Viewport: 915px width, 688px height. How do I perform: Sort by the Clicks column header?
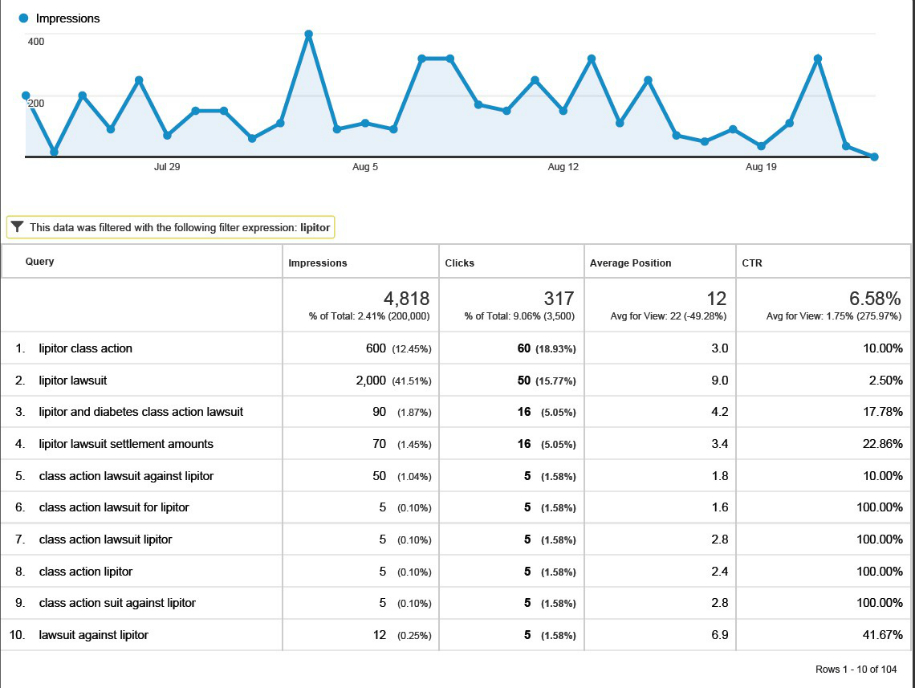pos(459,263)
